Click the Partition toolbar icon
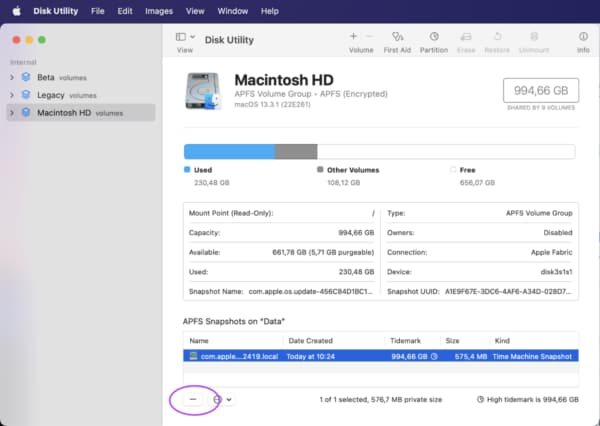The image size is (600, 426). tap(434, 37)
